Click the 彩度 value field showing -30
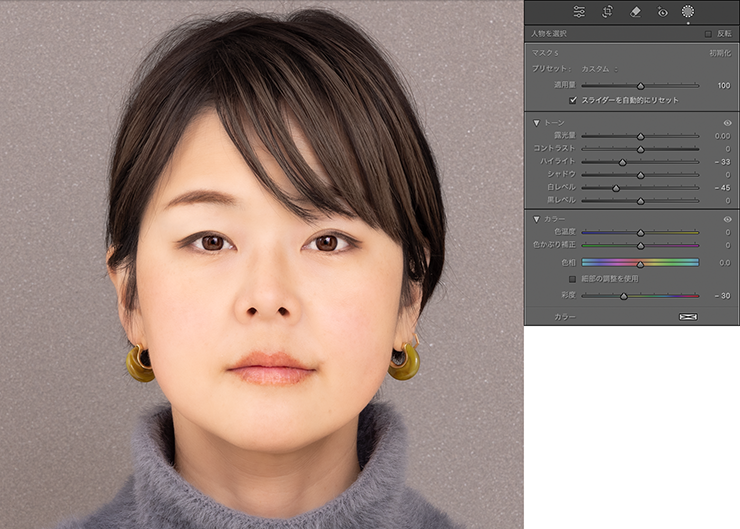This screenshot has width=740, height=529. [722, 296]
